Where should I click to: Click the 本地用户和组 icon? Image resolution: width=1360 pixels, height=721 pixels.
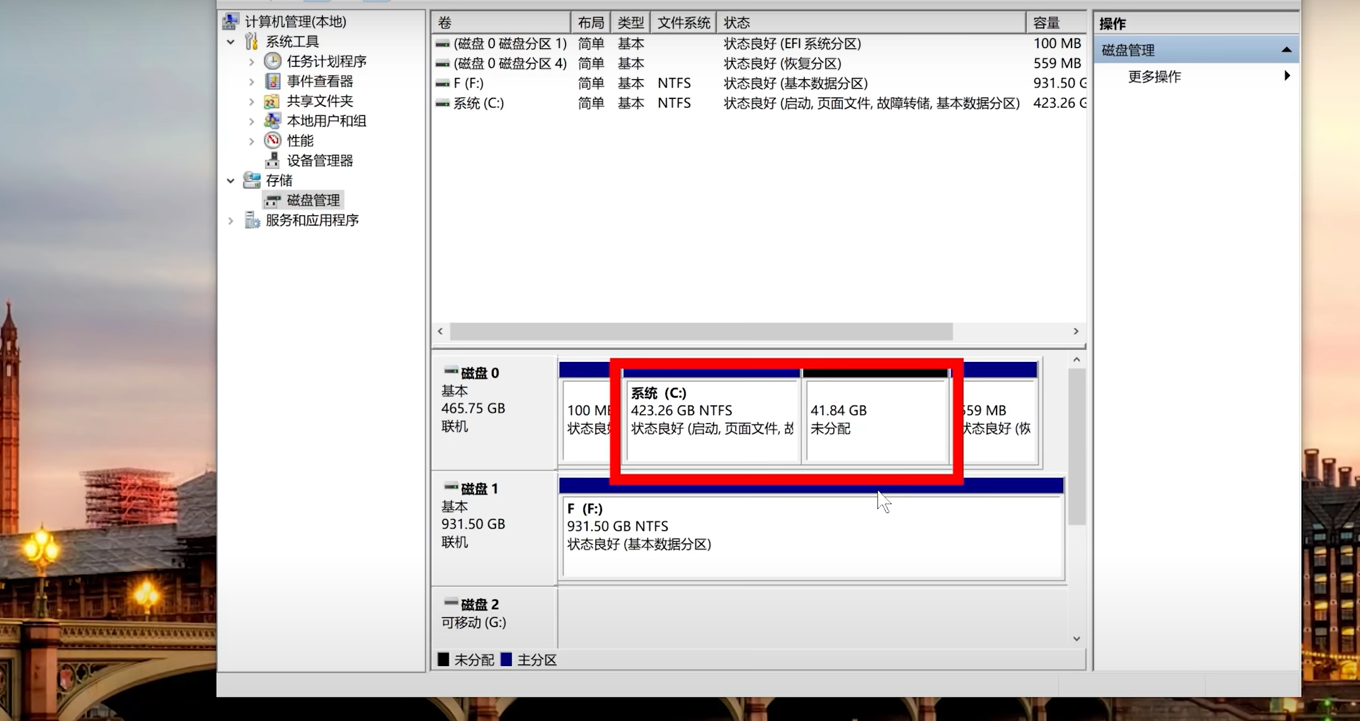click(272, 121)
